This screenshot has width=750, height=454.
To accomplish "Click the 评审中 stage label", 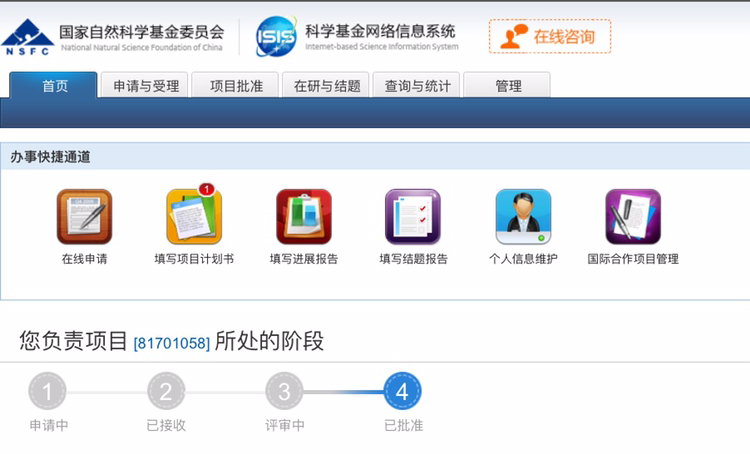I will [x=285, y=425].
